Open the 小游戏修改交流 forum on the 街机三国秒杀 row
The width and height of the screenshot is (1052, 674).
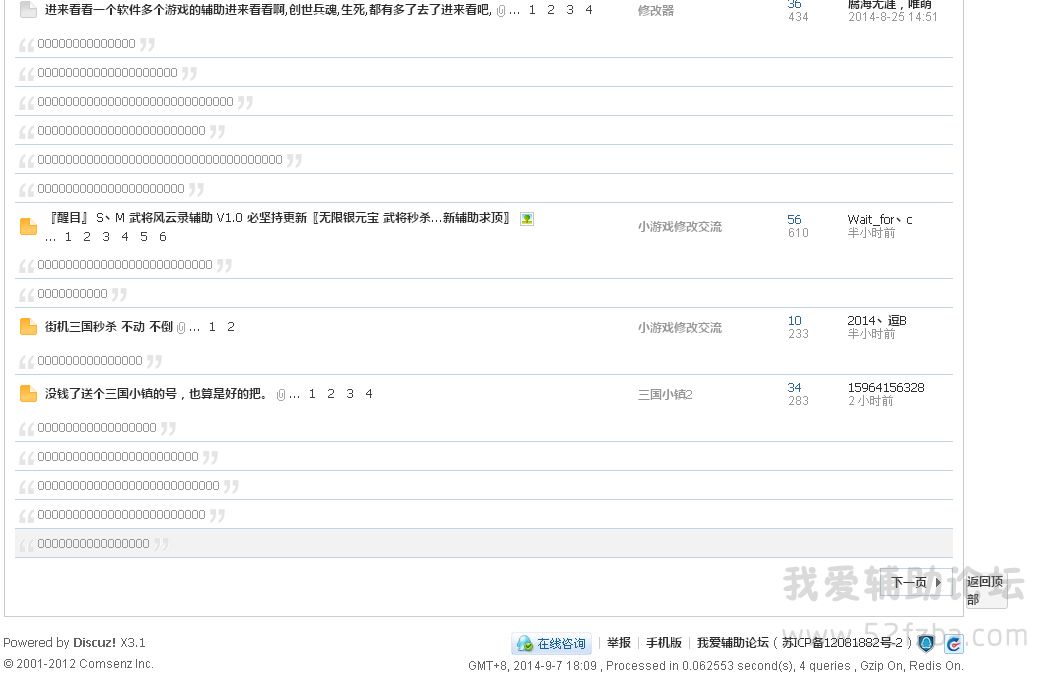click(x=680, y=327)
